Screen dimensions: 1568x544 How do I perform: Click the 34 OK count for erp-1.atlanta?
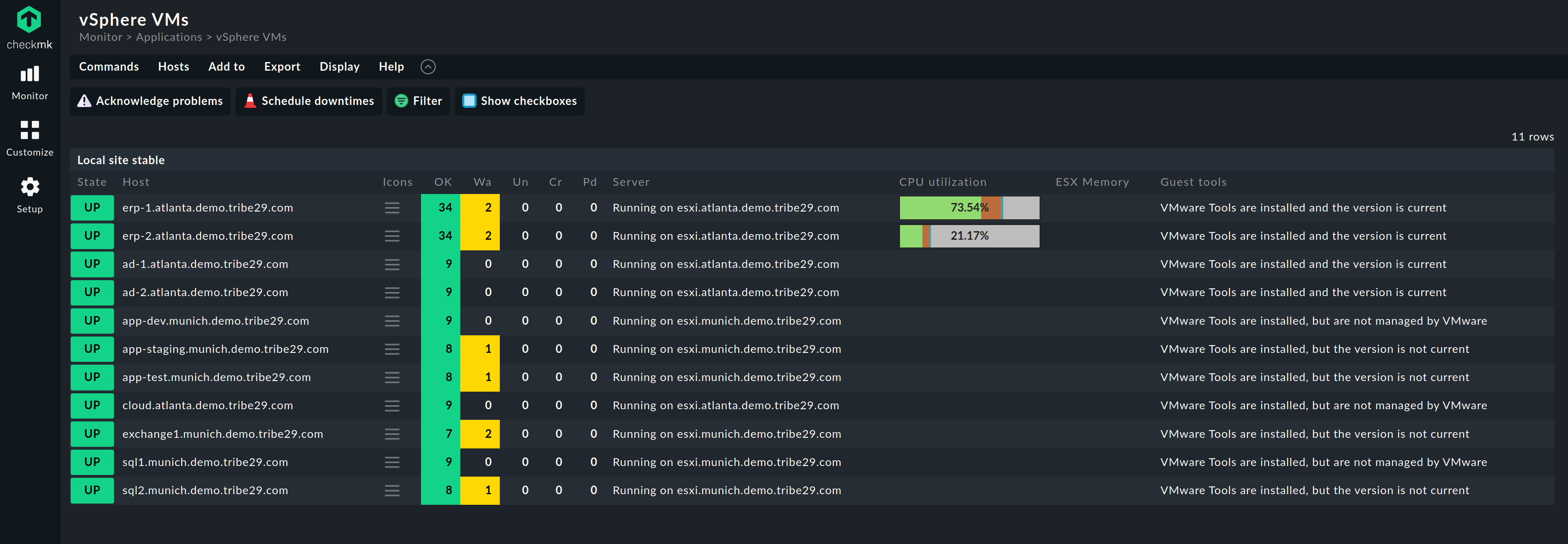441,208
